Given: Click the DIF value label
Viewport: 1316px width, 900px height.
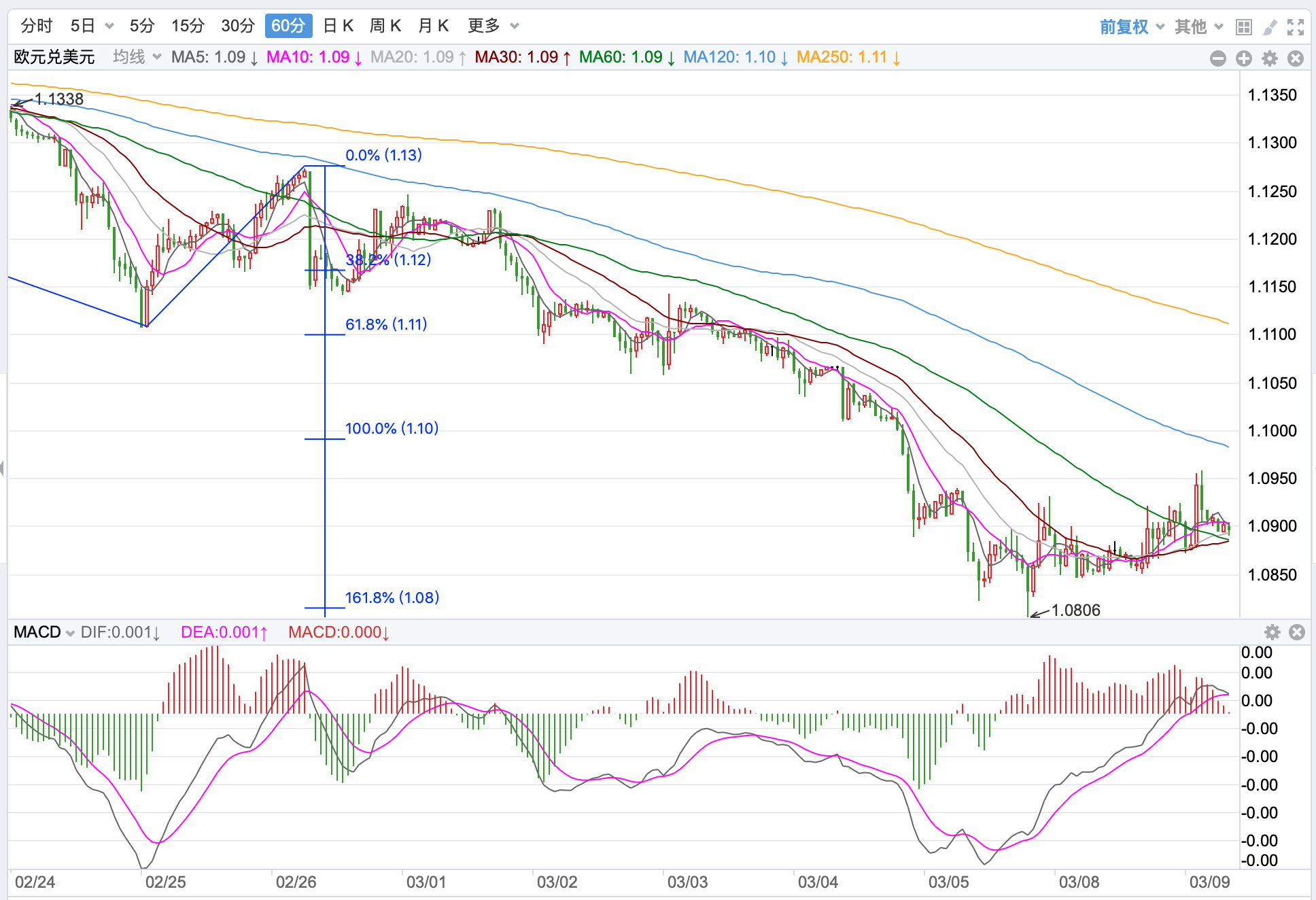Looking at the screenshot, I should tap(120, 632).
